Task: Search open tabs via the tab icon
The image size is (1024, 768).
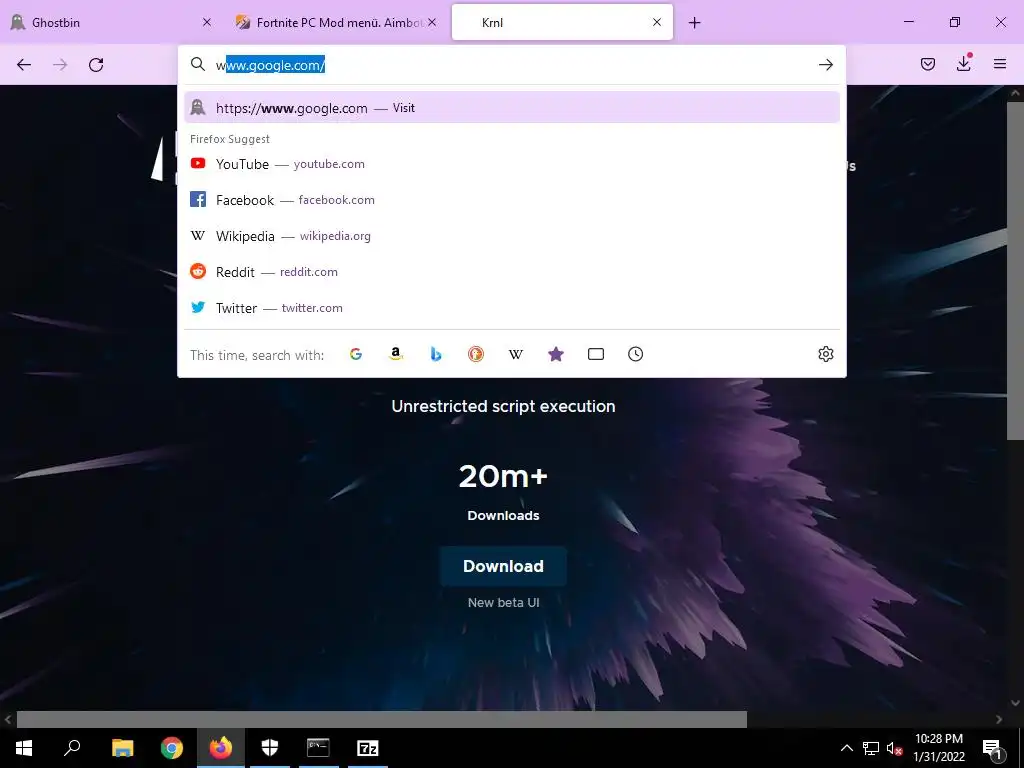Action: point(596,354)
